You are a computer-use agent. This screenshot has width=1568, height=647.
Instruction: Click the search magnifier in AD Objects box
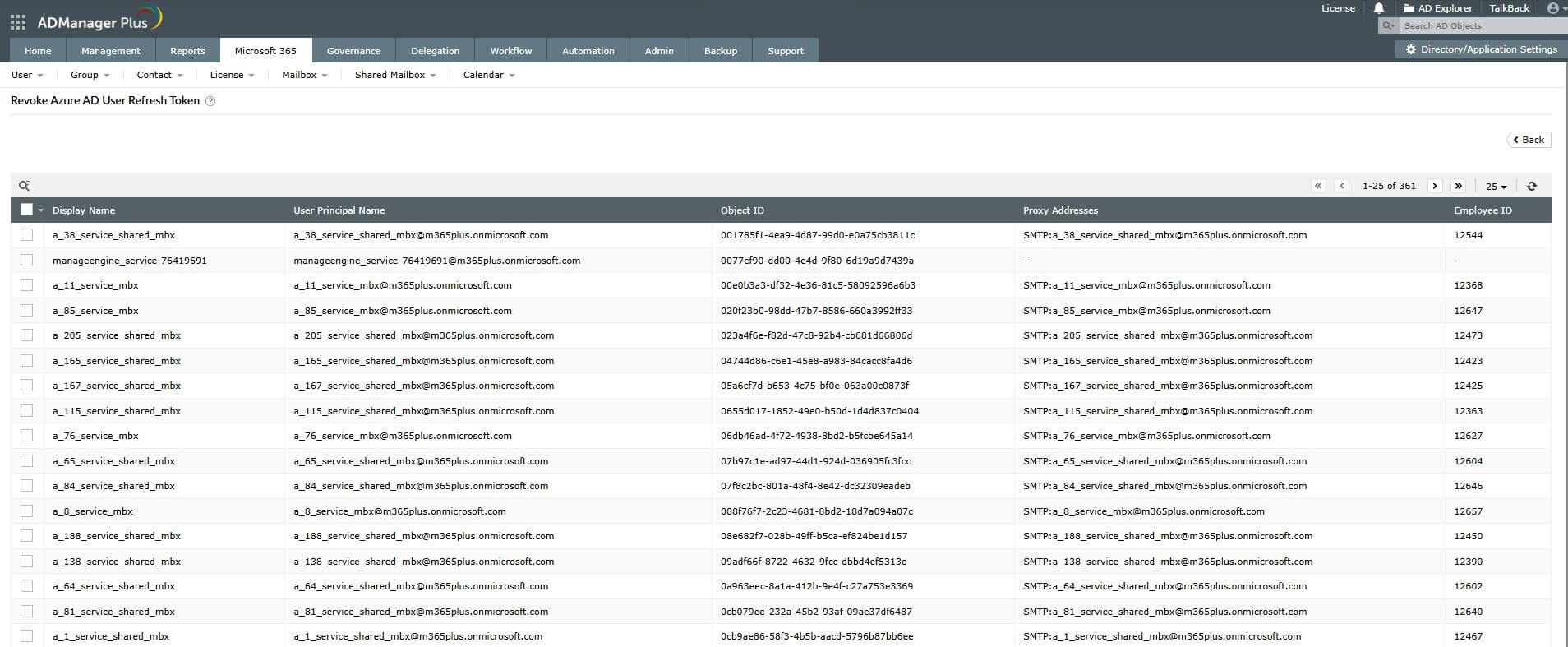coord(1388,26)
